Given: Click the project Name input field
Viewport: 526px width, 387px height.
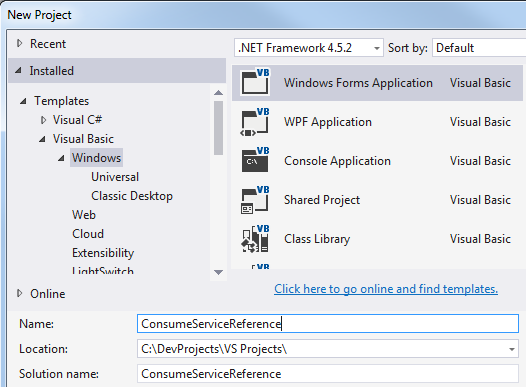Looking at the screenshot, I should pos(328,324).
